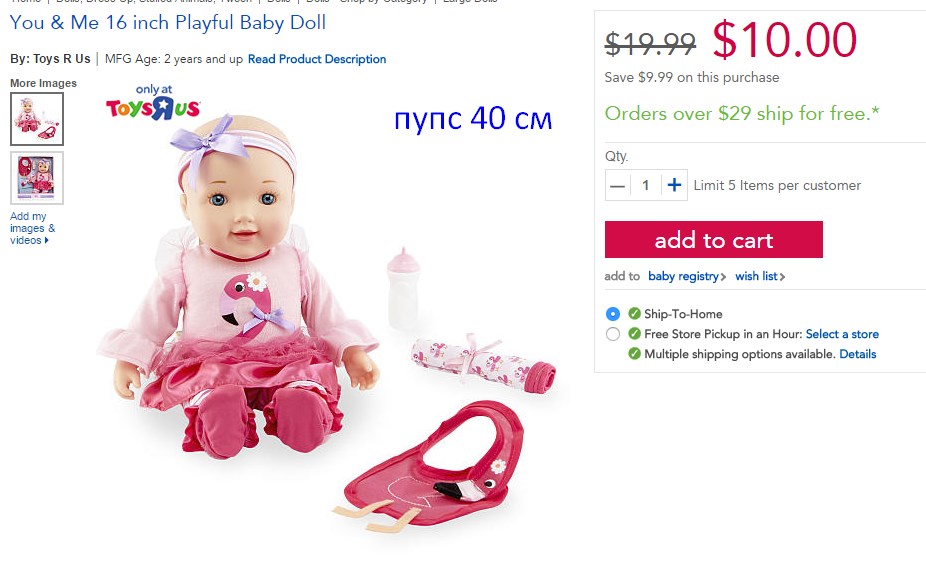Select the Ship-To-Home radio option
Image resolution: width=926 pixels, height=573 pixels.
pyautogui.click(x=613, y=314)
